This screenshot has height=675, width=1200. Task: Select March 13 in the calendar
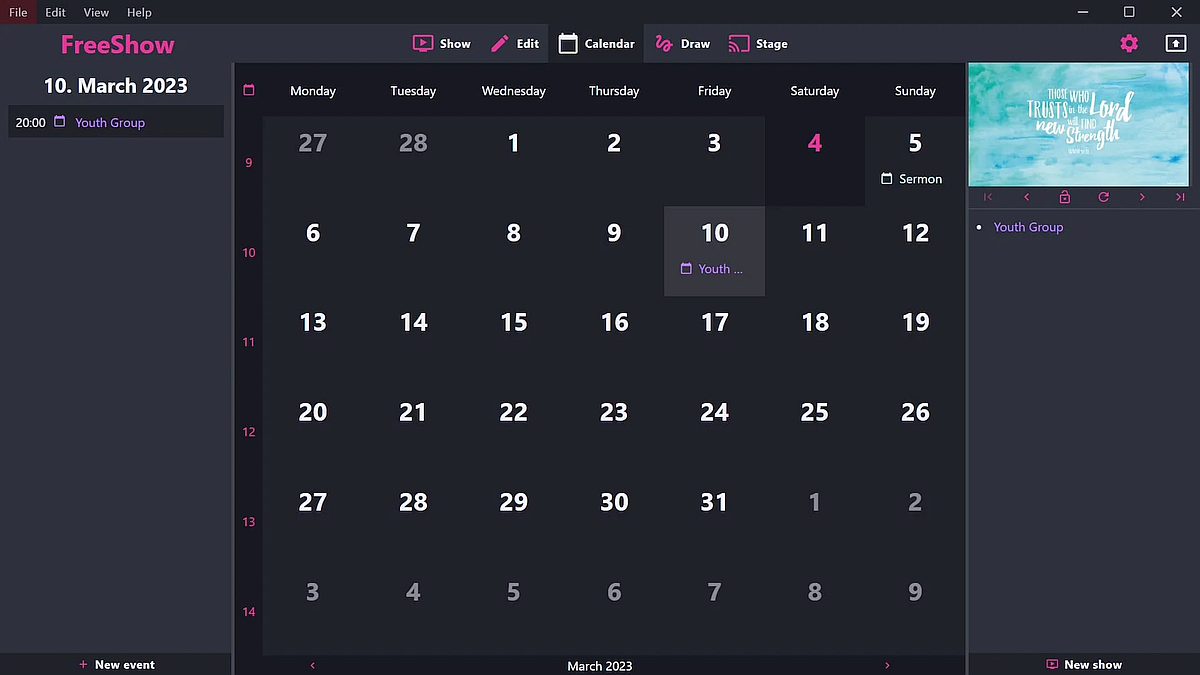[x=313, y=340]
